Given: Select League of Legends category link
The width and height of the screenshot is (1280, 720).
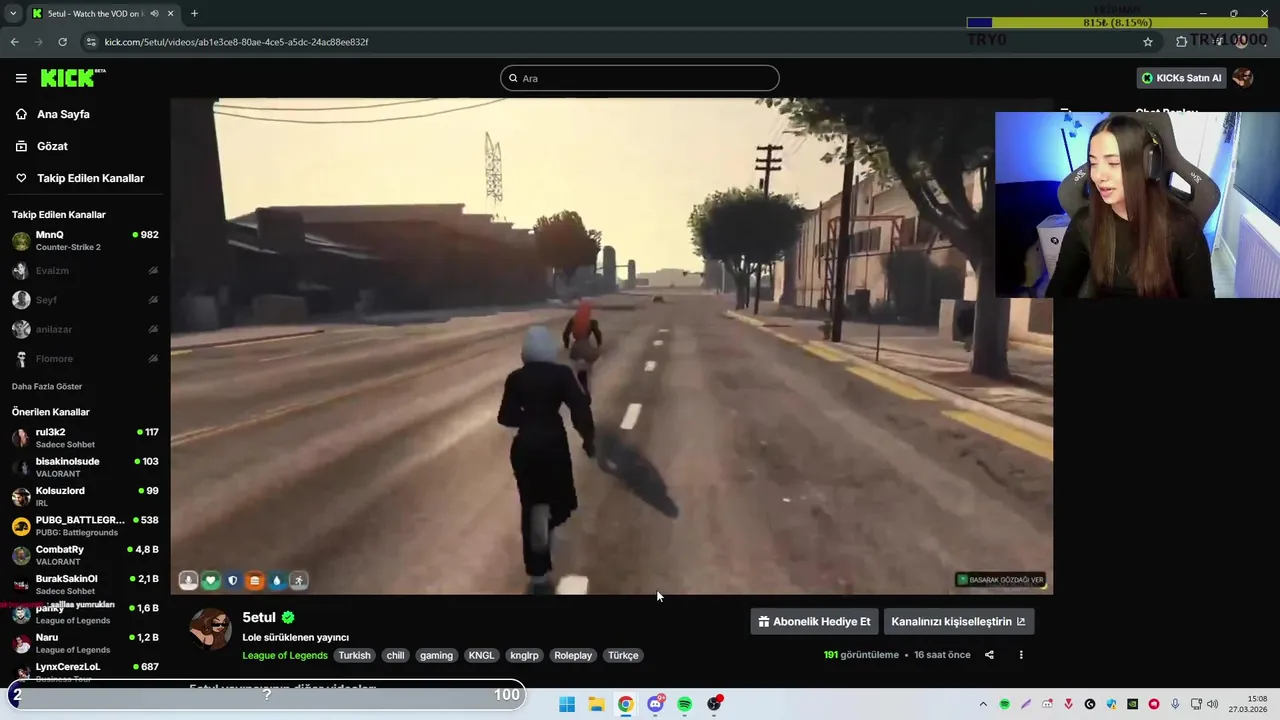Looking at the screenshot, I should pos(285,655).
